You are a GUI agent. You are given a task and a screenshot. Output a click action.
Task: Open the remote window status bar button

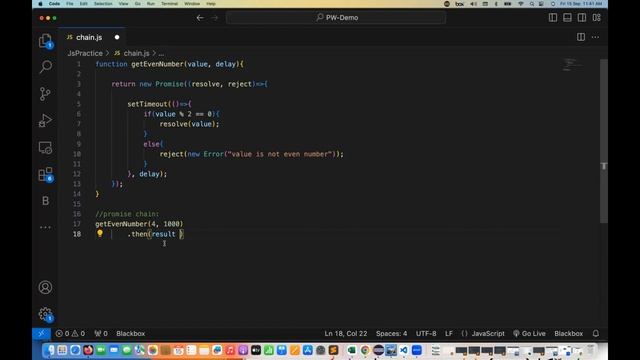click(x=42, y=333)
